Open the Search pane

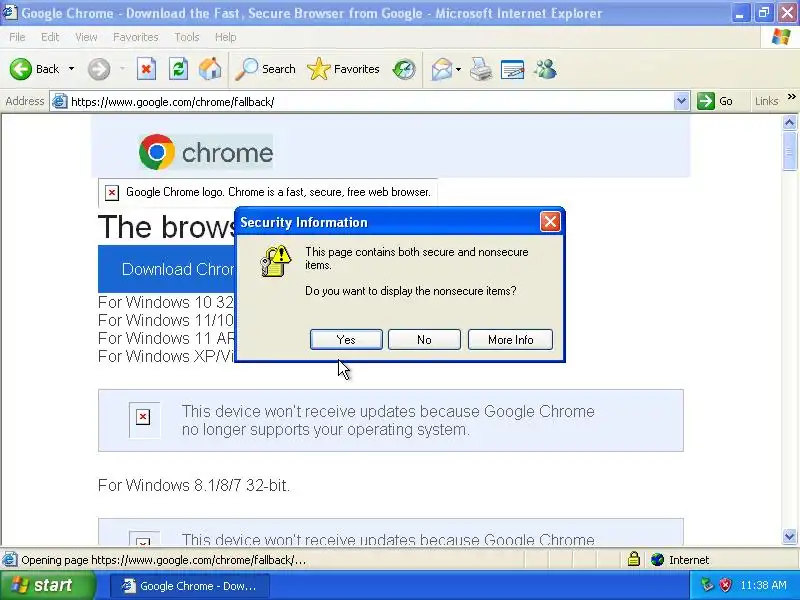(x=265, y=69)
